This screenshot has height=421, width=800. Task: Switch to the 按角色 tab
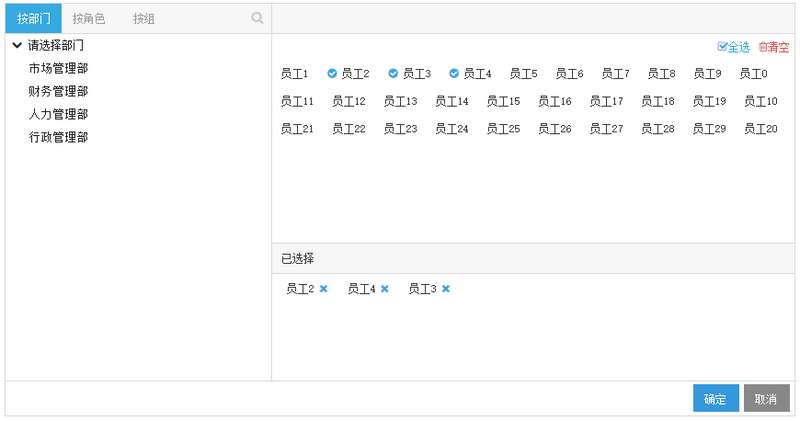88,19
